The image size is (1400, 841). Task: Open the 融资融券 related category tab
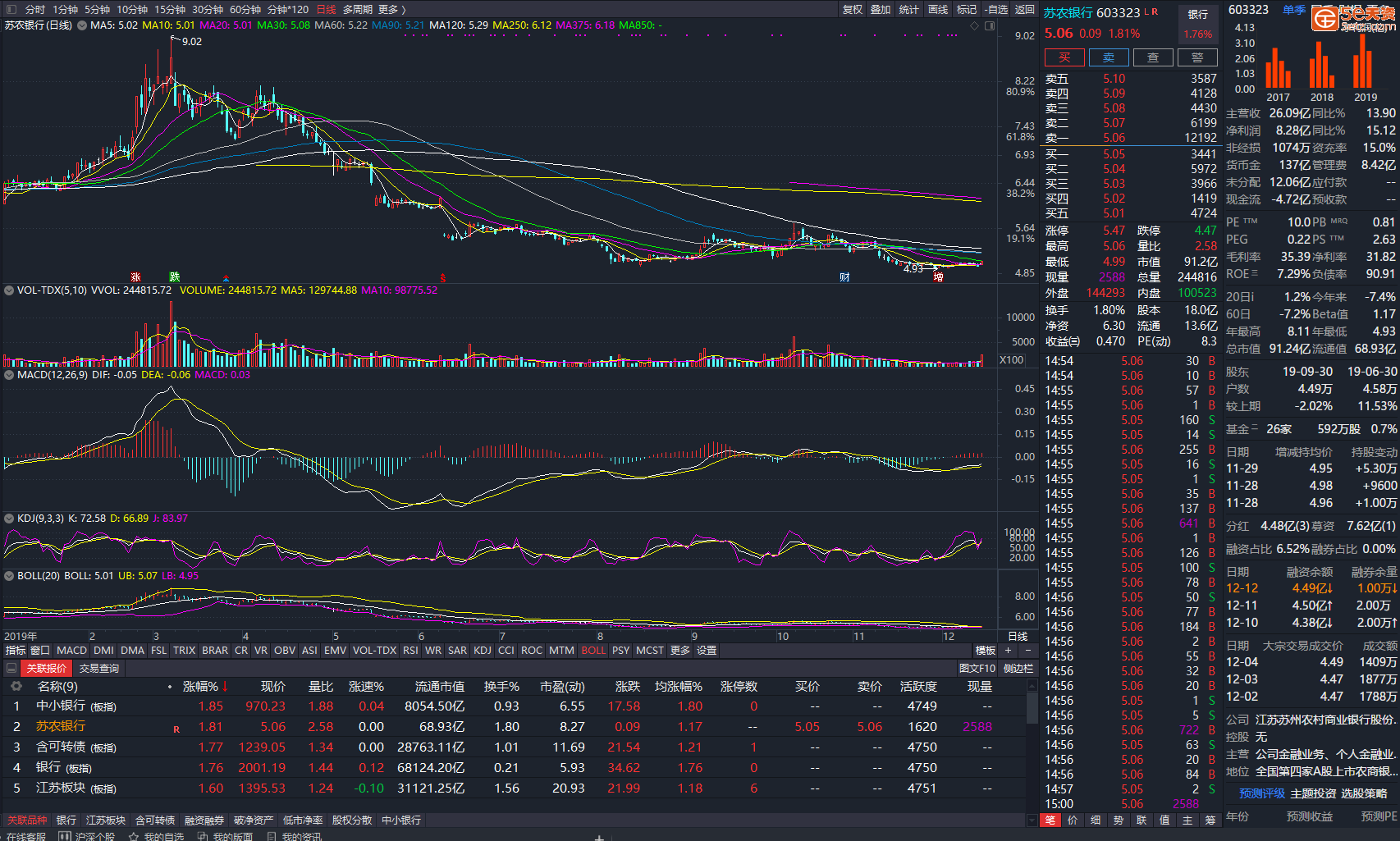click(x=204, y=820)
